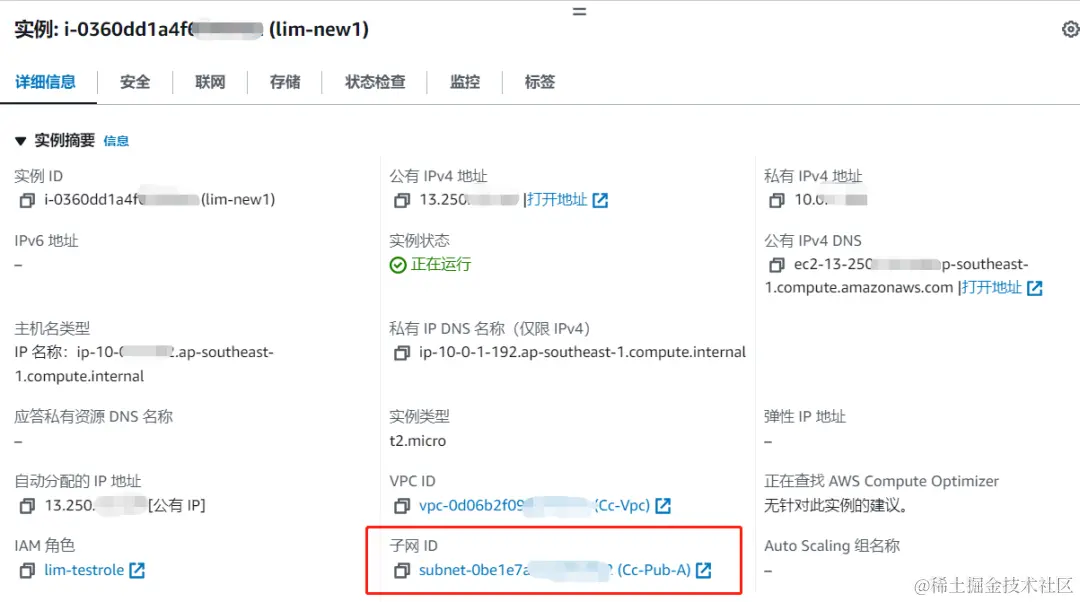The height and width of the screenshot is (602, 1080).
Task: Collapse the 实例摘要 section triangle
Action: (21, 141)
